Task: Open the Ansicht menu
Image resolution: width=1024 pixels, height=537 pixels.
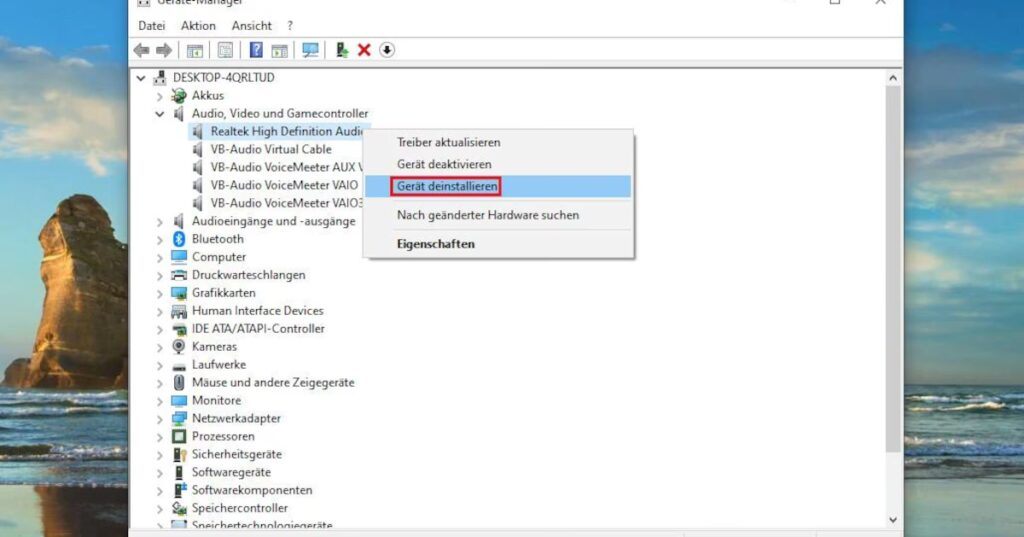Action: [251, 25]
